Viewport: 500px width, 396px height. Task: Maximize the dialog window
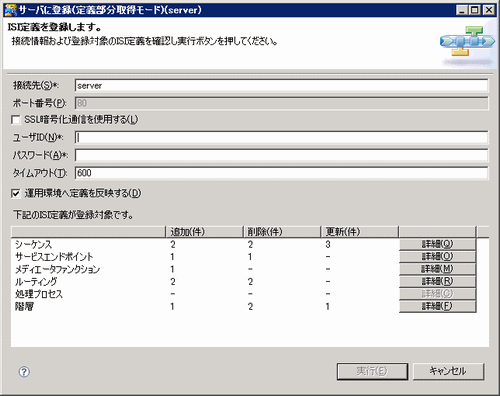(x=474, y=10)
